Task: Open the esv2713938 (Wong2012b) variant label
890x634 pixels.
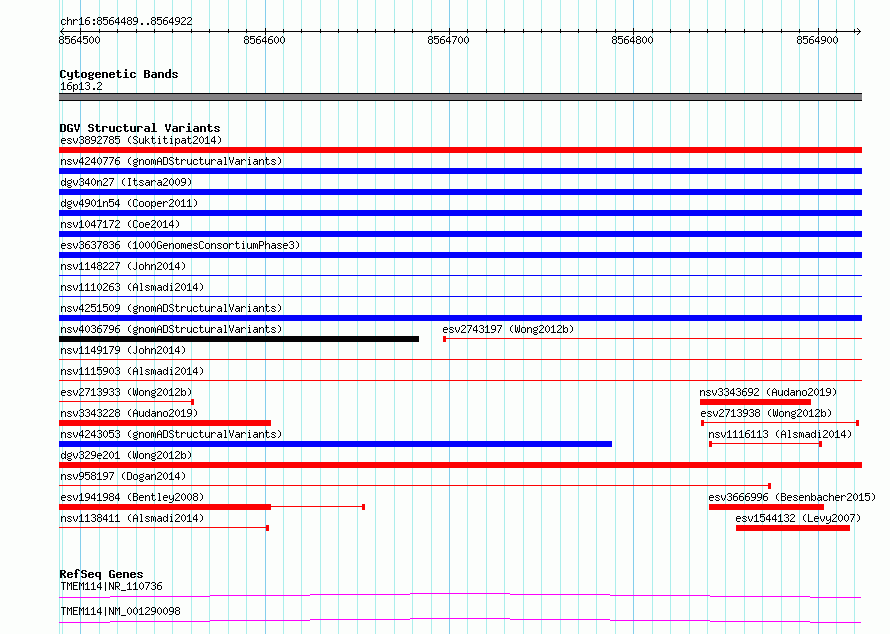Action: point(766,413)
